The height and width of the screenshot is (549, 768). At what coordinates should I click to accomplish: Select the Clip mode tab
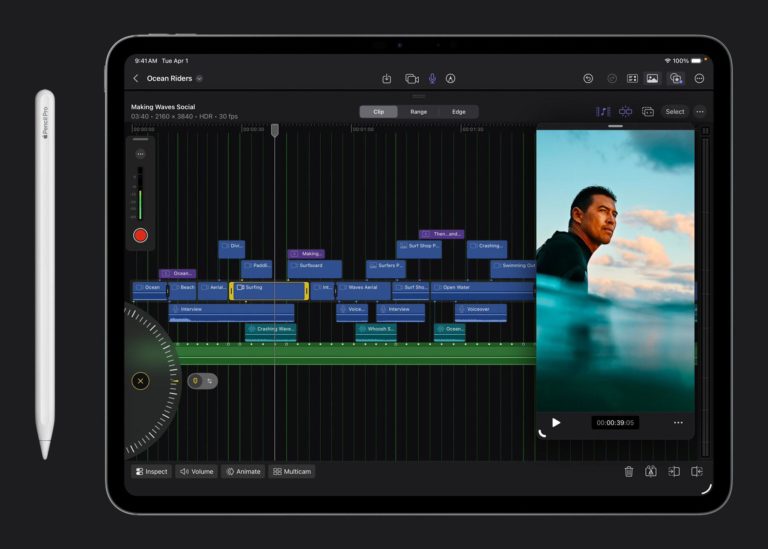point(379,112)
